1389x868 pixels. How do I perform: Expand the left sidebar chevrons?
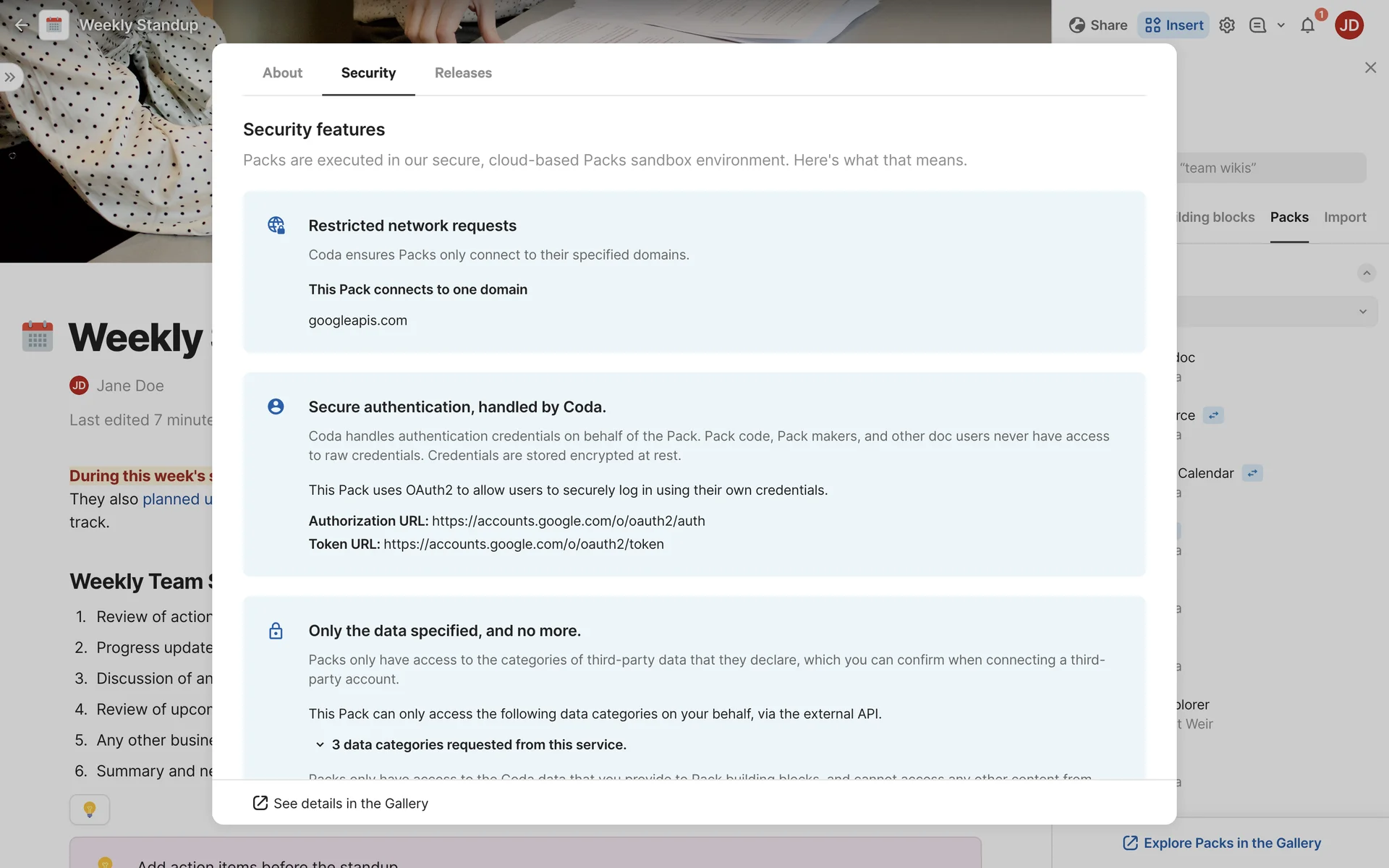10,77
